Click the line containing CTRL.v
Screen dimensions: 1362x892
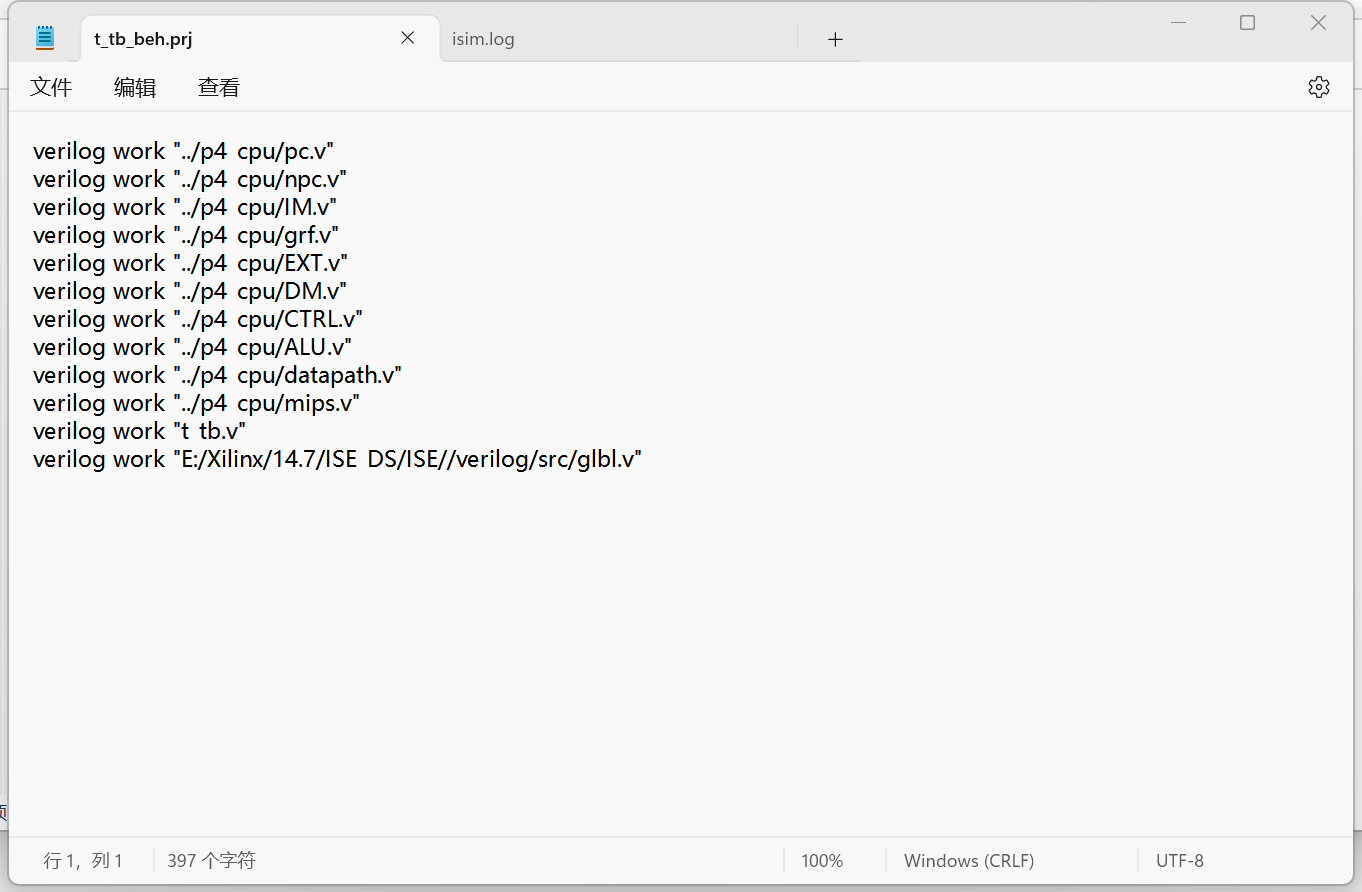[198, 319]
